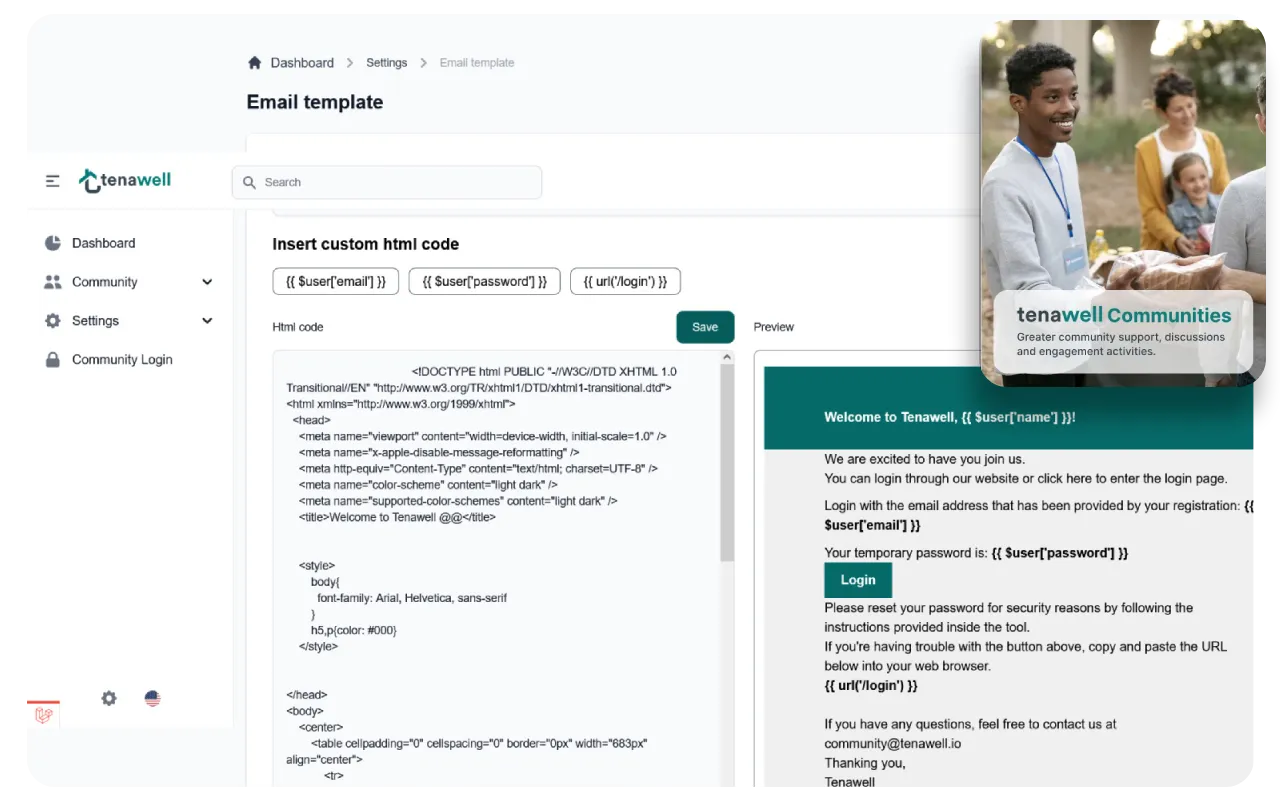Insert the {{ url('/login') }} variable
The width and height of the screenshot is (1280, 800).
tap(625, 281)
